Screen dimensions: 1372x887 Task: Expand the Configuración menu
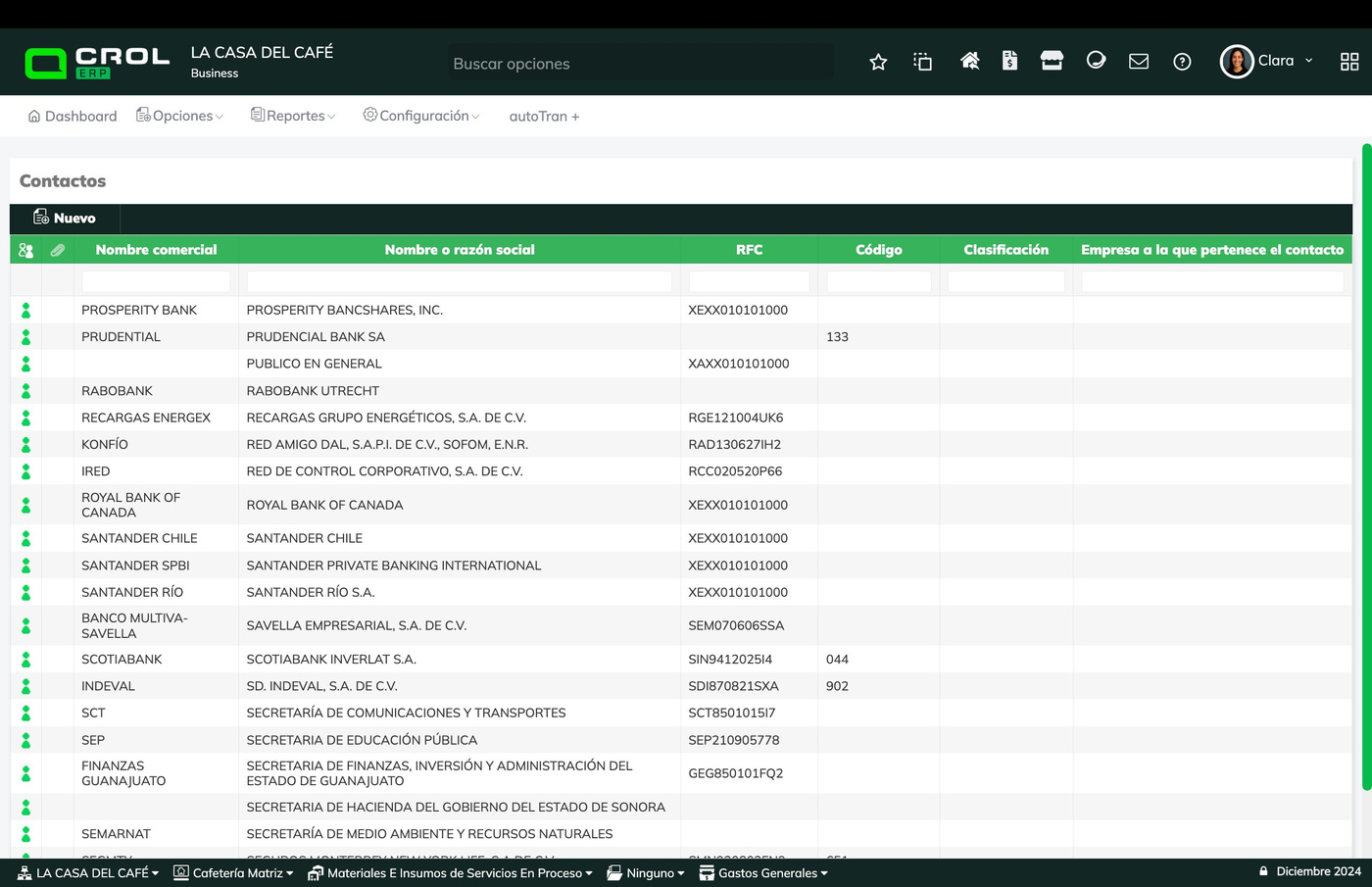421,116
